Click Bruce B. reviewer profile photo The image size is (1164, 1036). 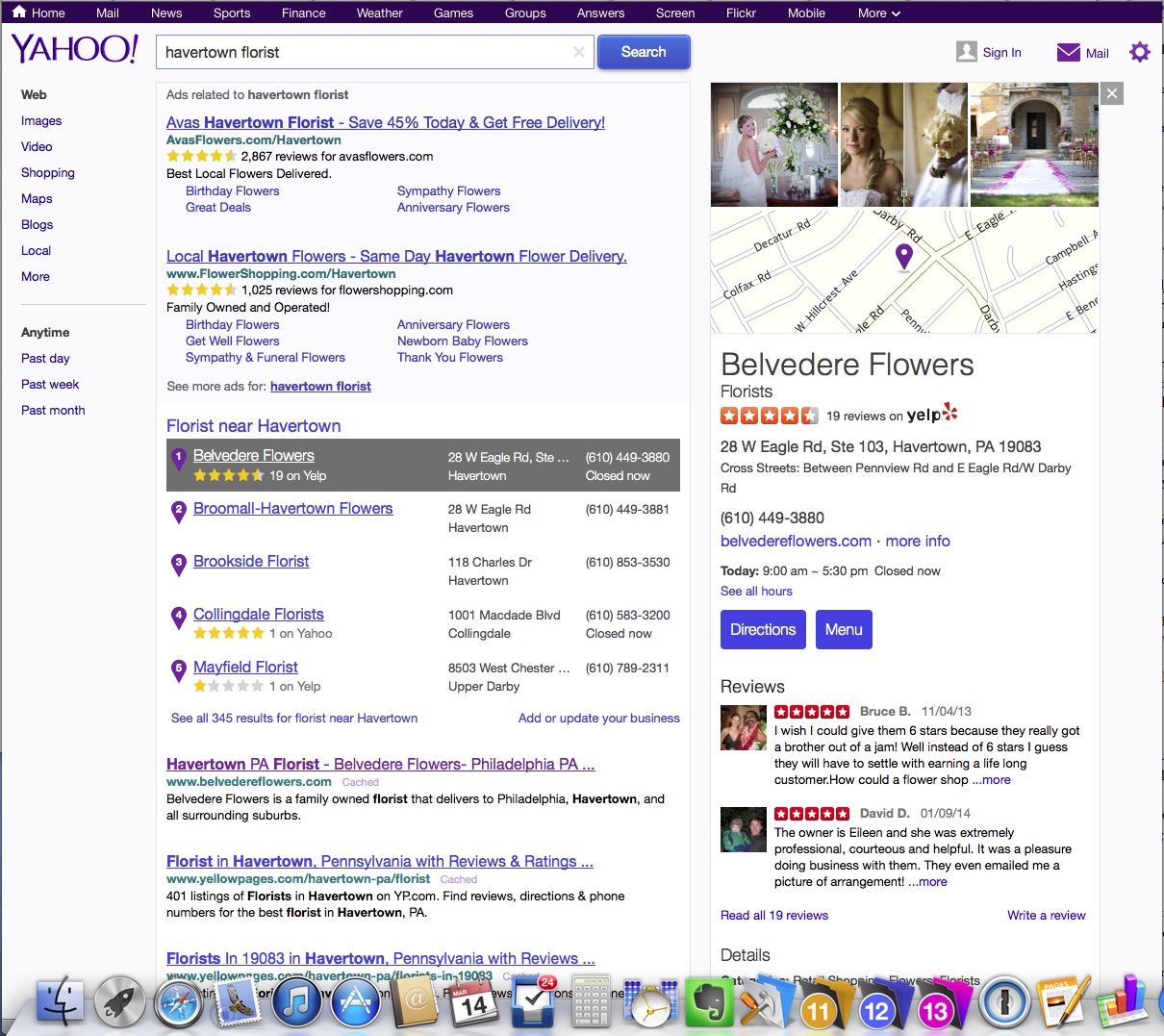744,728
